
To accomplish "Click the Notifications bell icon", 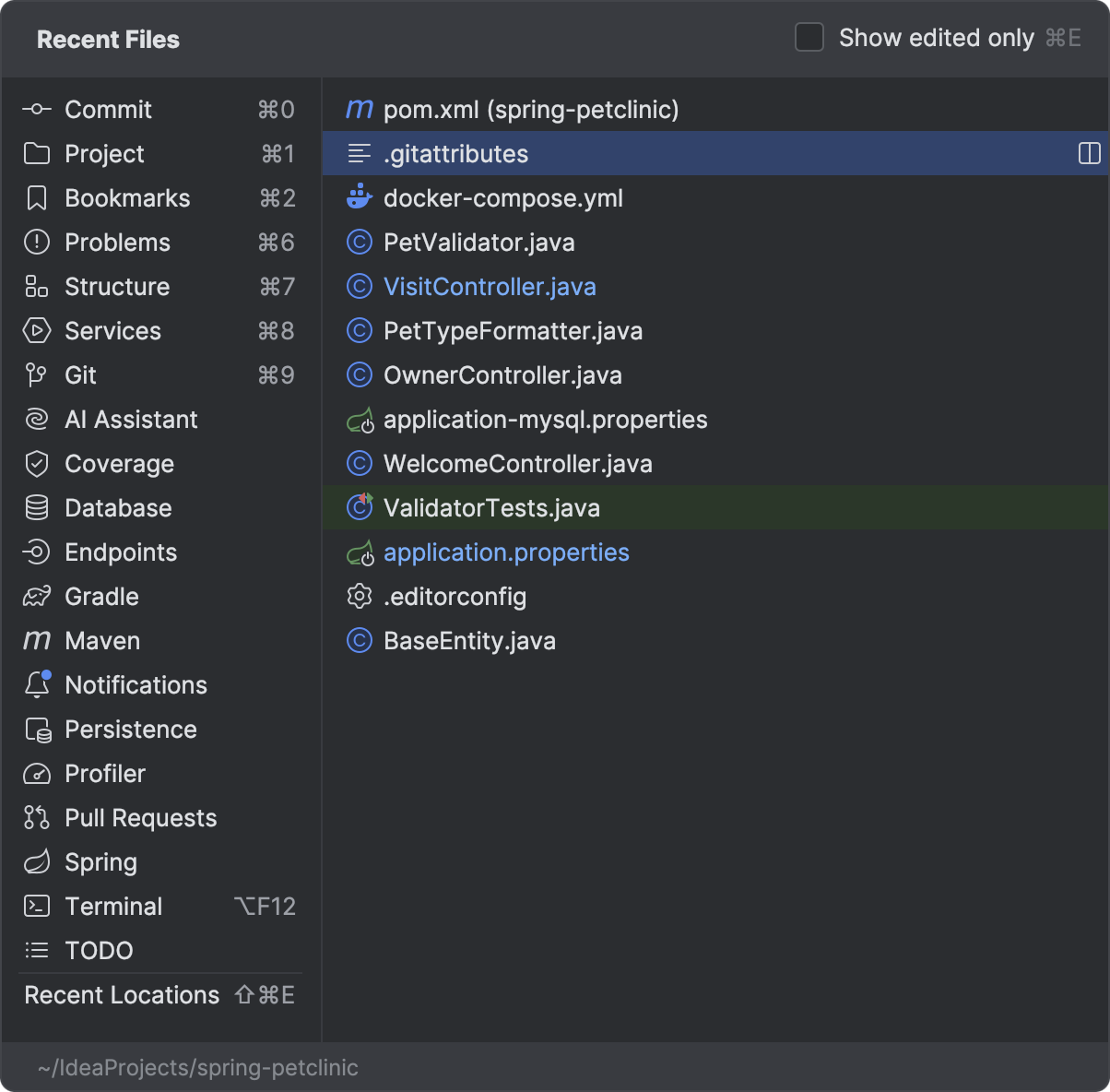I will tap(37, 684).
